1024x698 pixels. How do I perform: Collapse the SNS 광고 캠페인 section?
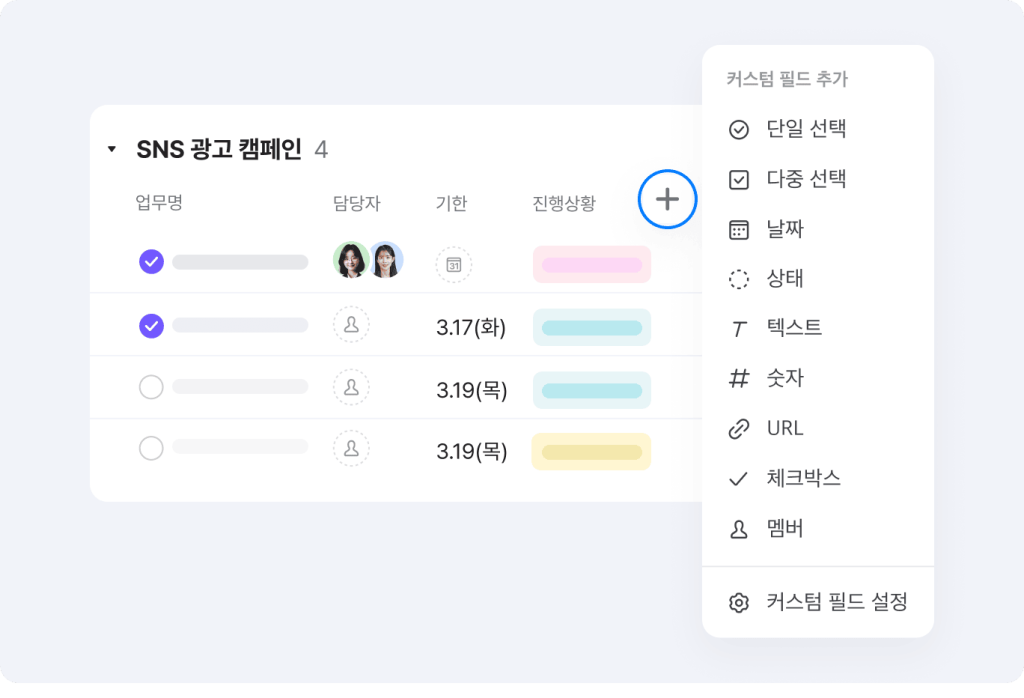click(112, 150)
